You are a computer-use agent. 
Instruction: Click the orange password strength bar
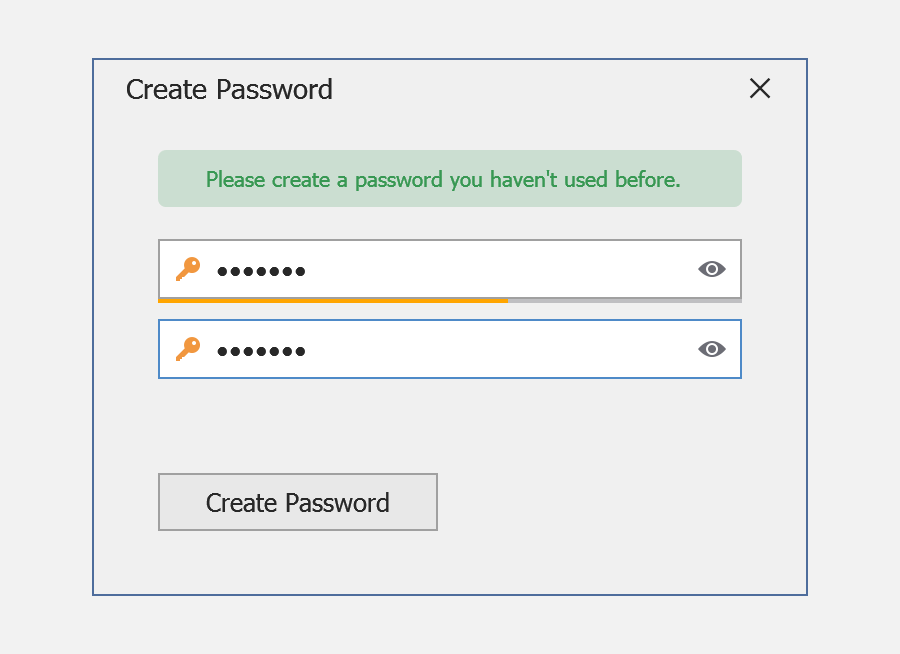(332, 300)
